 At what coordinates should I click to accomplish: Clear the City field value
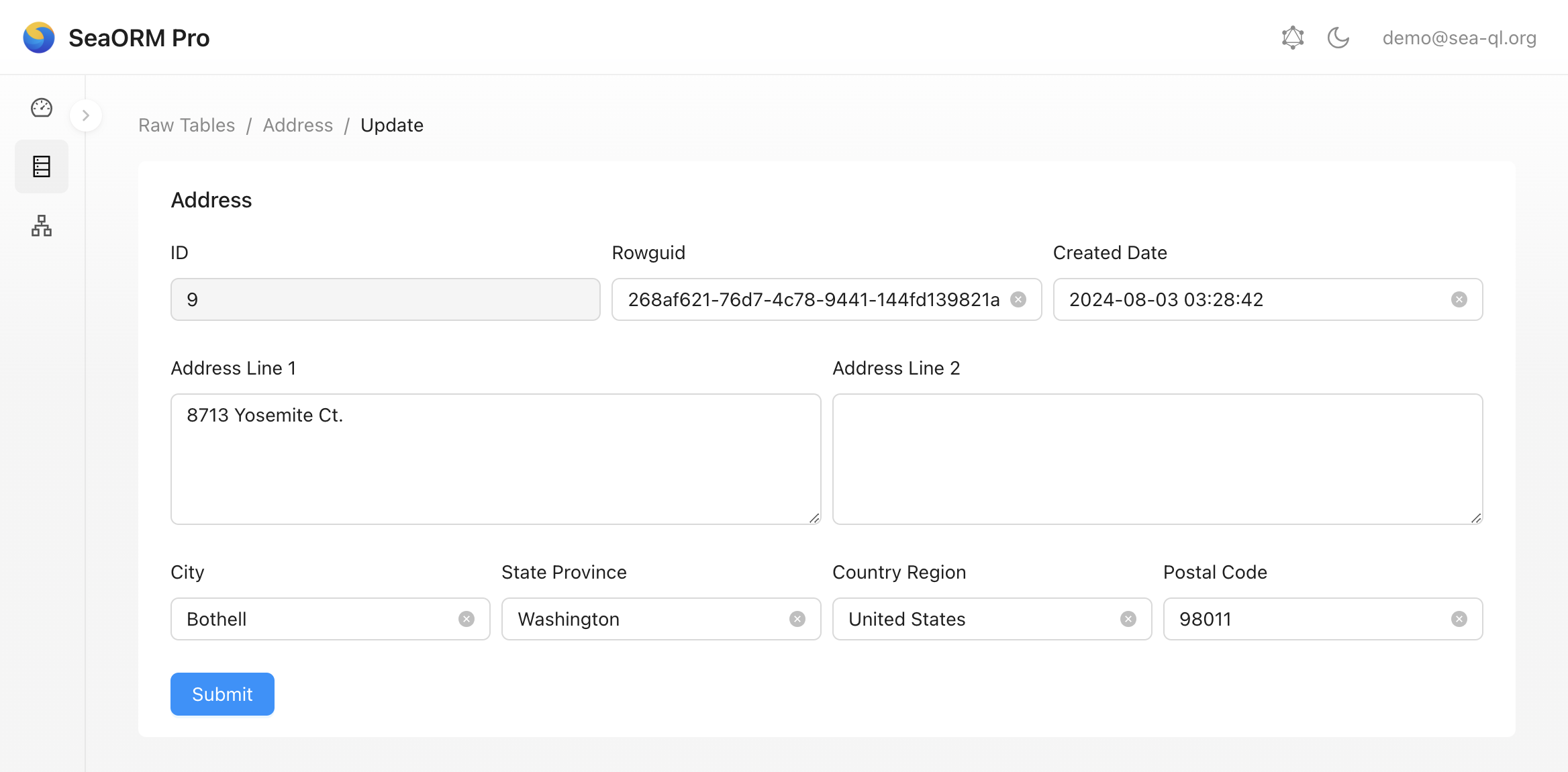tap(467, 619)
